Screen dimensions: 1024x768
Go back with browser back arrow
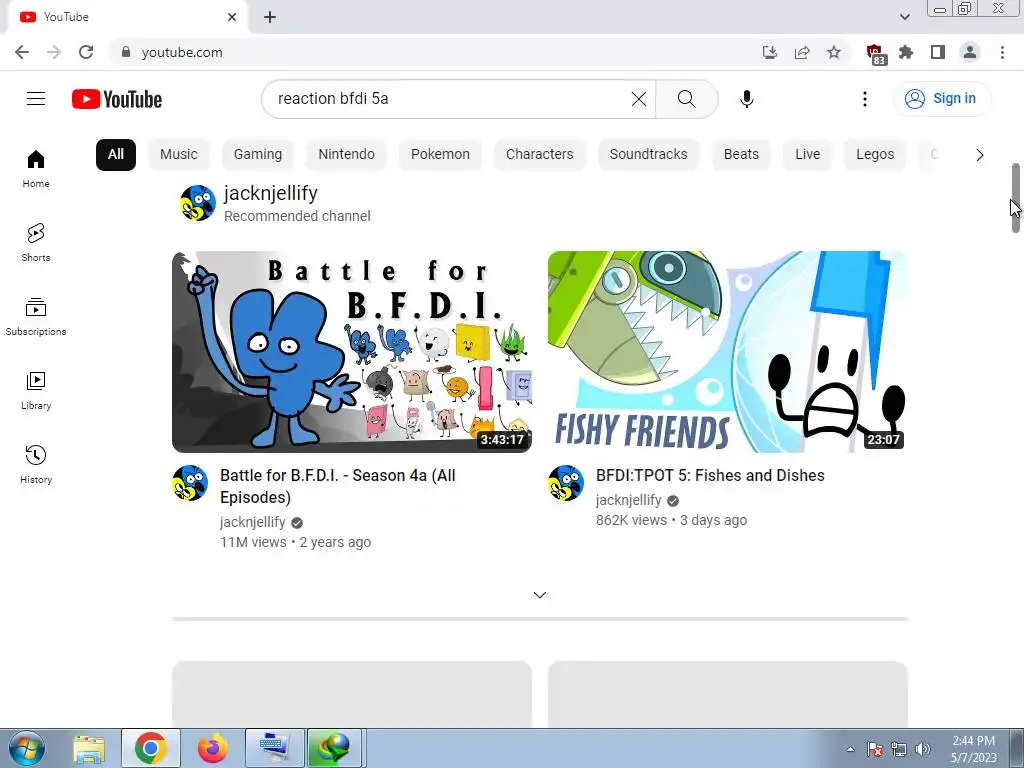click(22, 52)
